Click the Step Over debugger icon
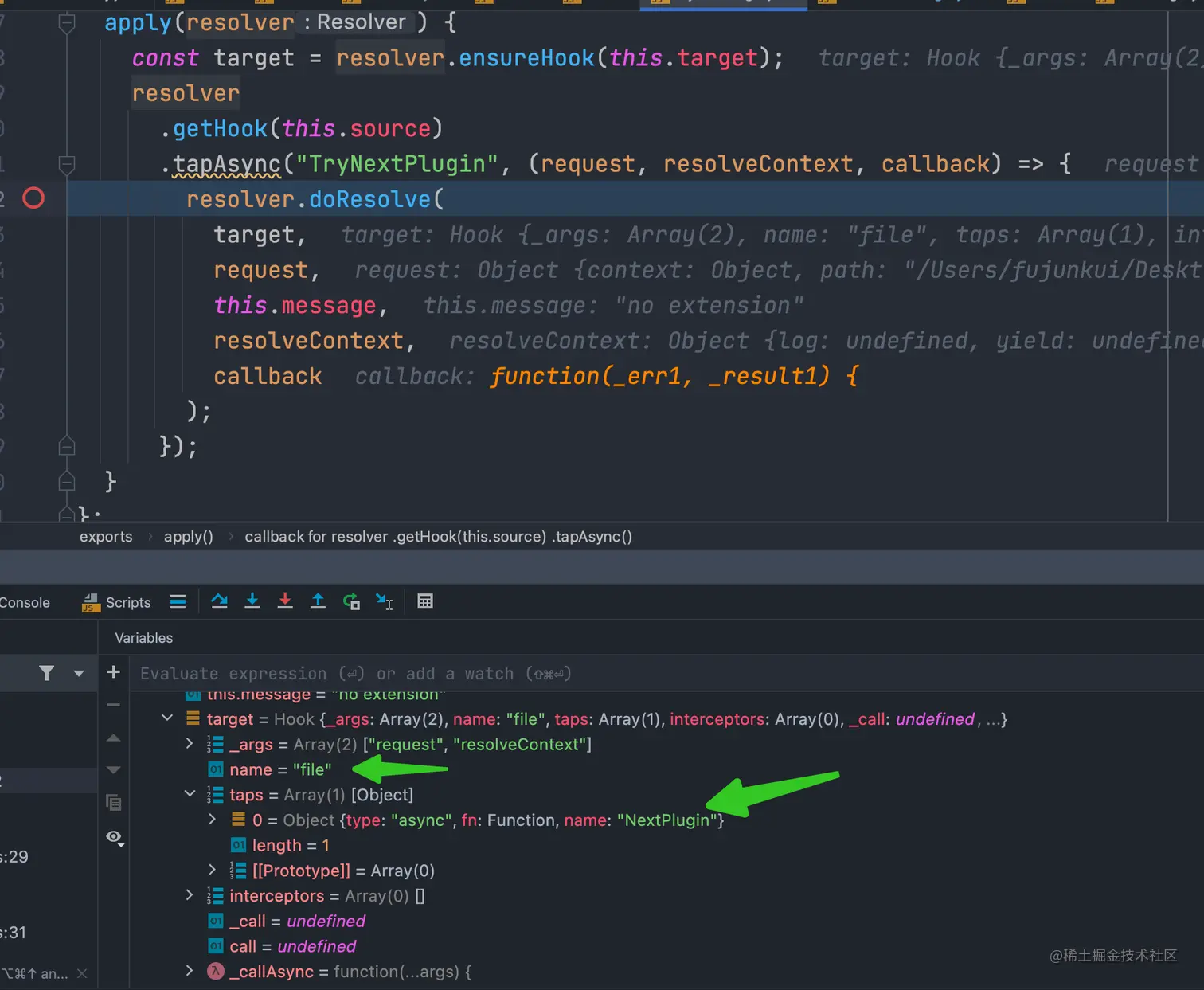Viewport: 1204px width, 990px height. [219, 601]
